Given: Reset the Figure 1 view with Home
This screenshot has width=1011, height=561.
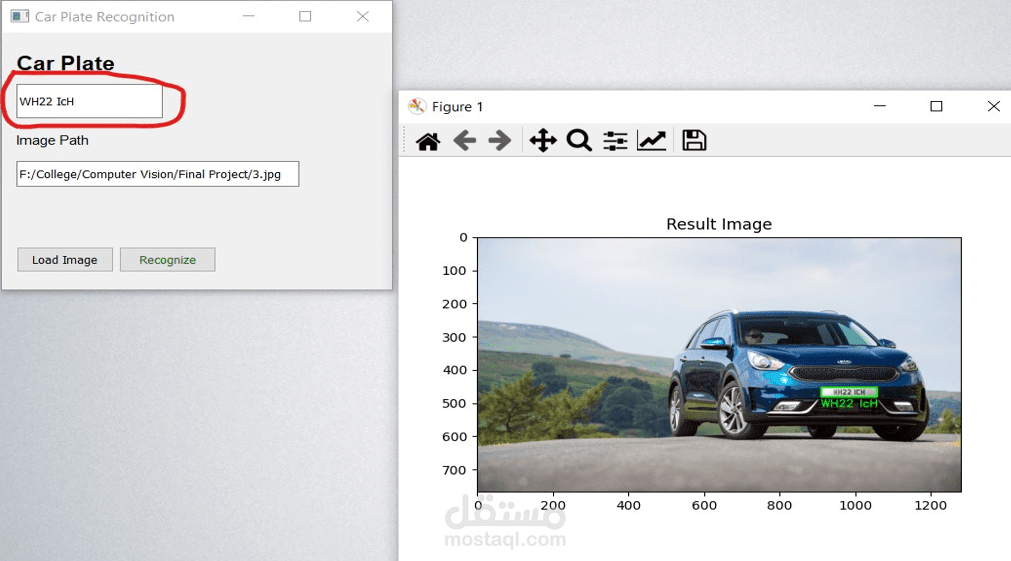Looking at the screenshot, I should [x=428, y=141].
